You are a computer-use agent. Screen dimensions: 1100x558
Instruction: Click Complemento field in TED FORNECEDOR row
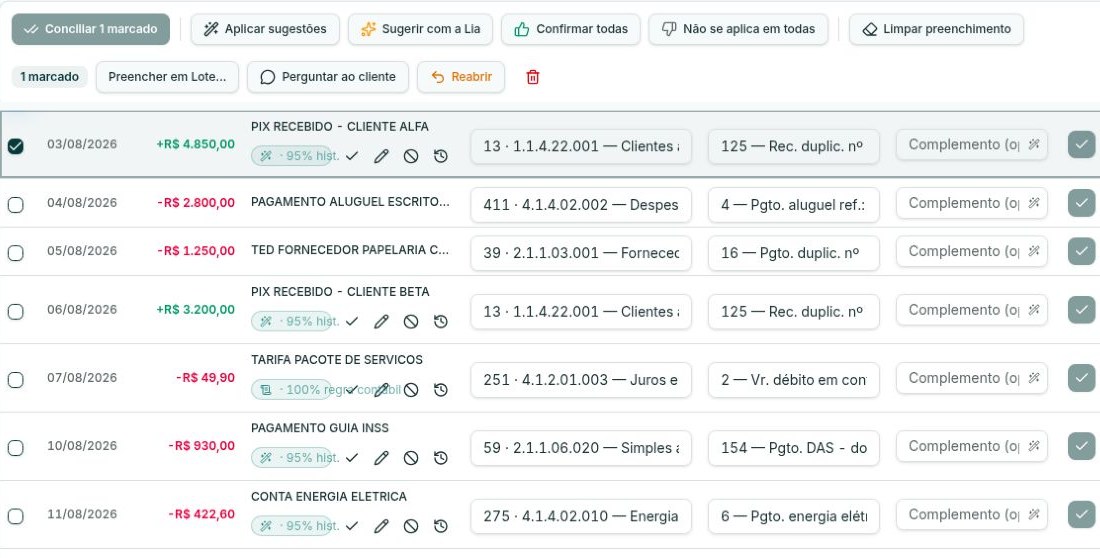972,251
